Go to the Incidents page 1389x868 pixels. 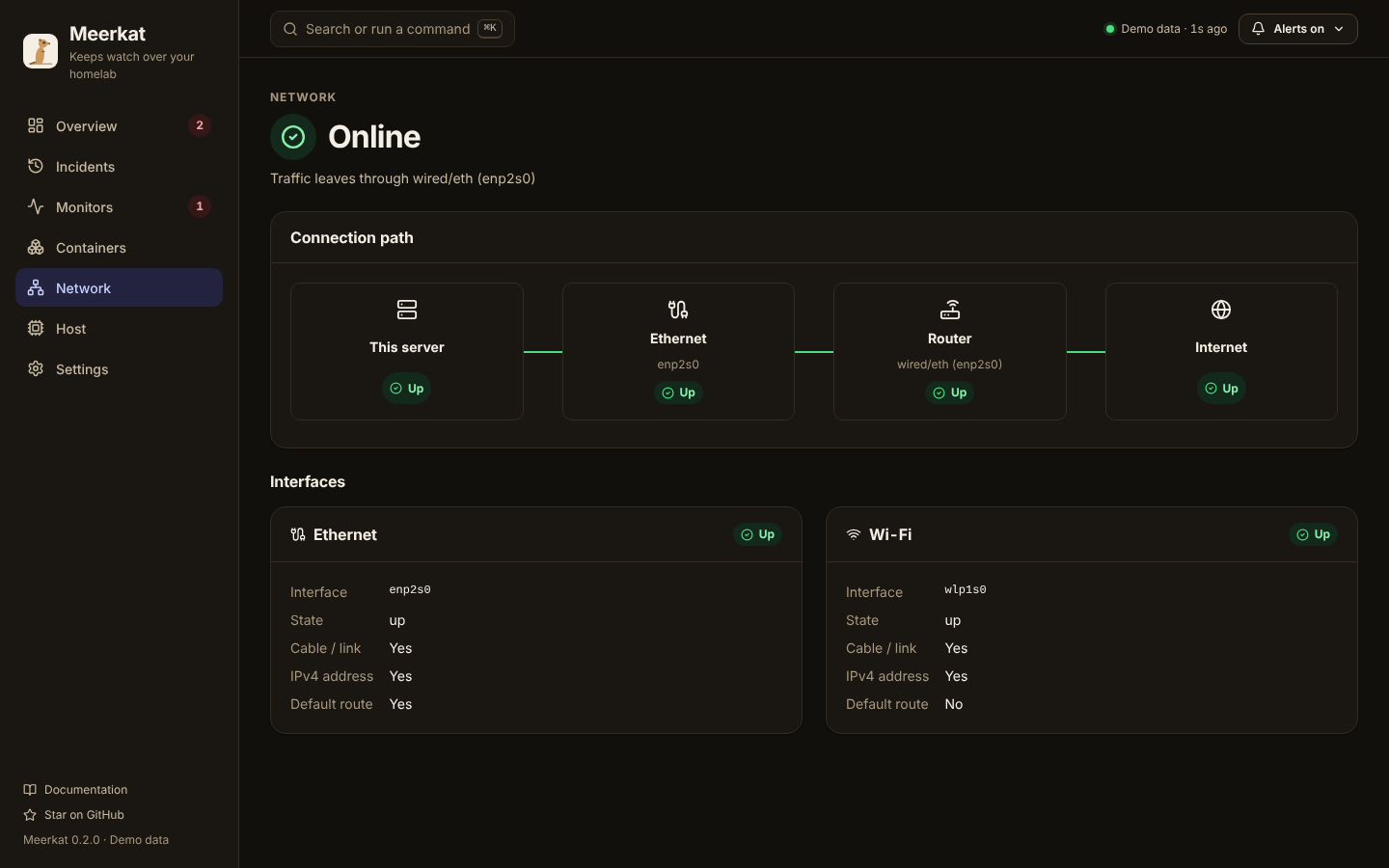[x=119, y=166]
